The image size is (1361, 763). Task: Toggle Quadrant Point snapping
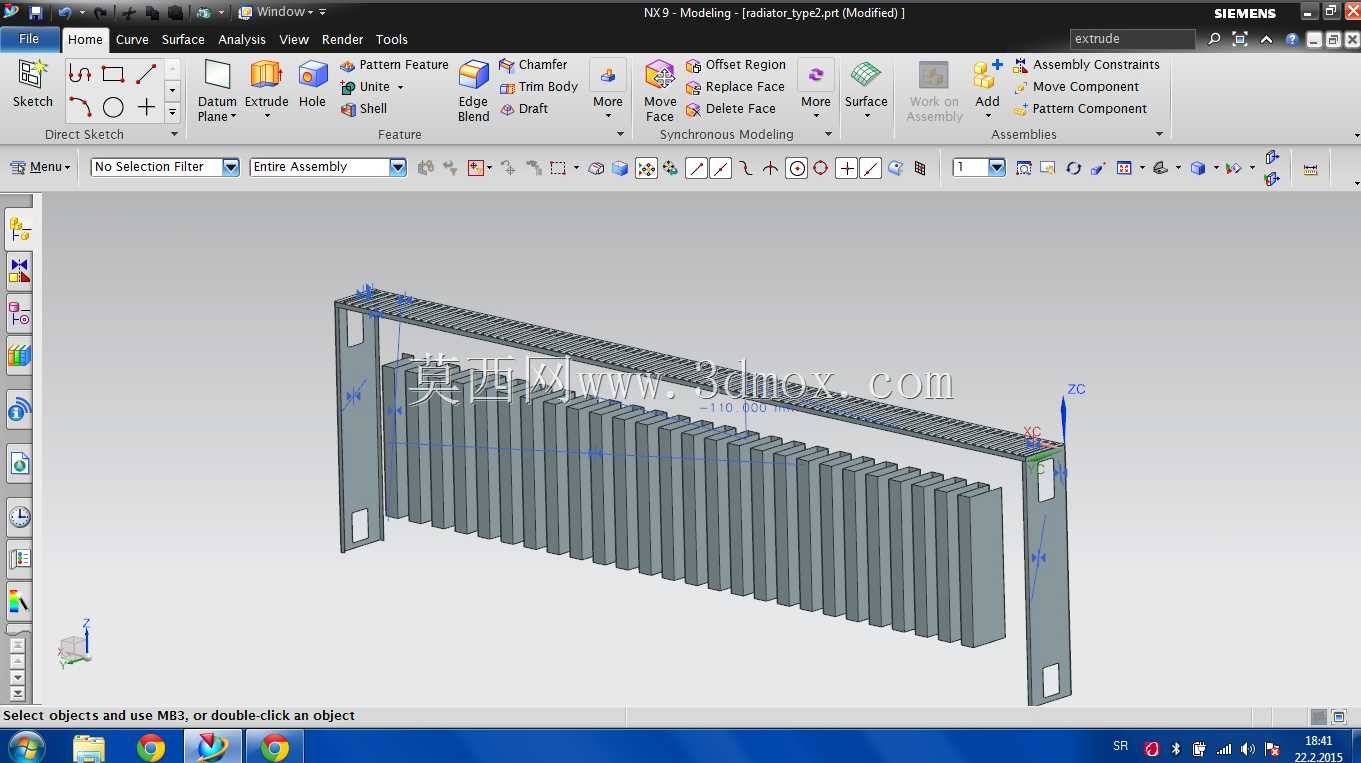click(820, 168)
